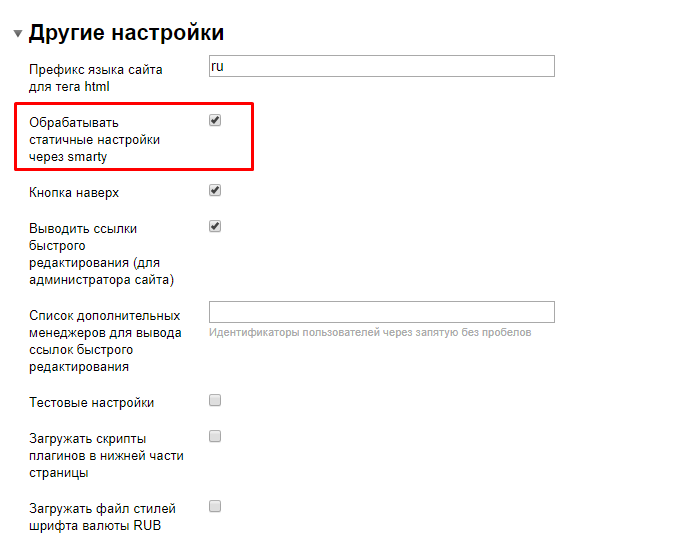Collapse the Другие настройки section triangle
The height and width of the screenshot is (538, 676).
[18, 34]
